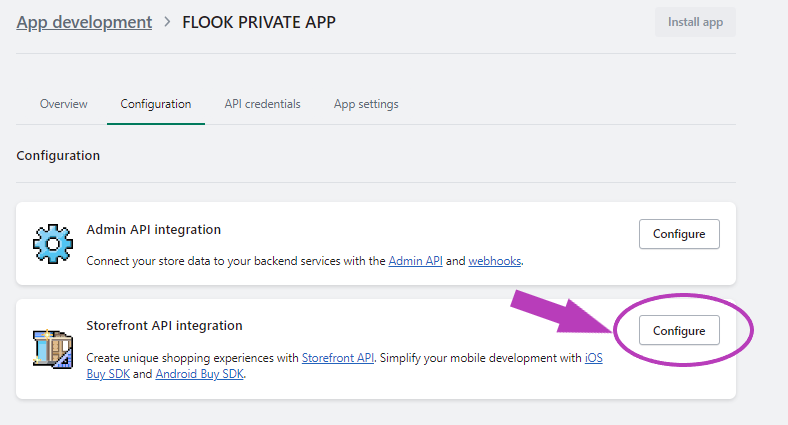Image resolution: width=788 pixels, height=425 pixels.
Task: Select the Configuration tab
Action: [x=155, y=104]
